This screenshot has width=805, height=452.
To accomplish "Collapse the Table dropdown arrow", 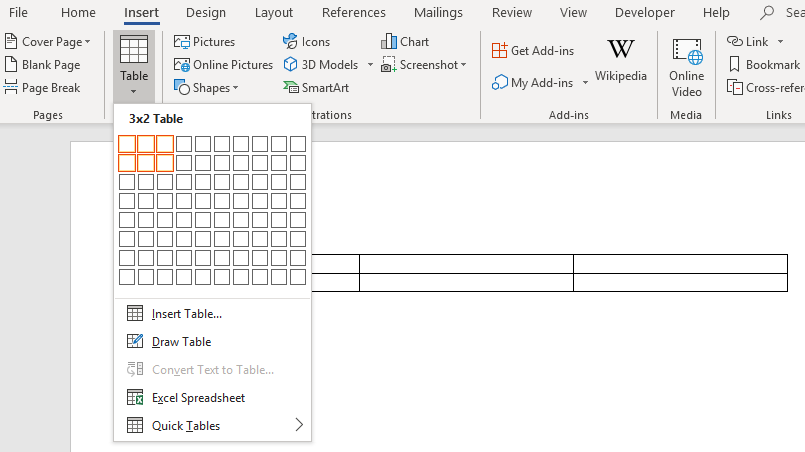I will (x=133, y=92).
